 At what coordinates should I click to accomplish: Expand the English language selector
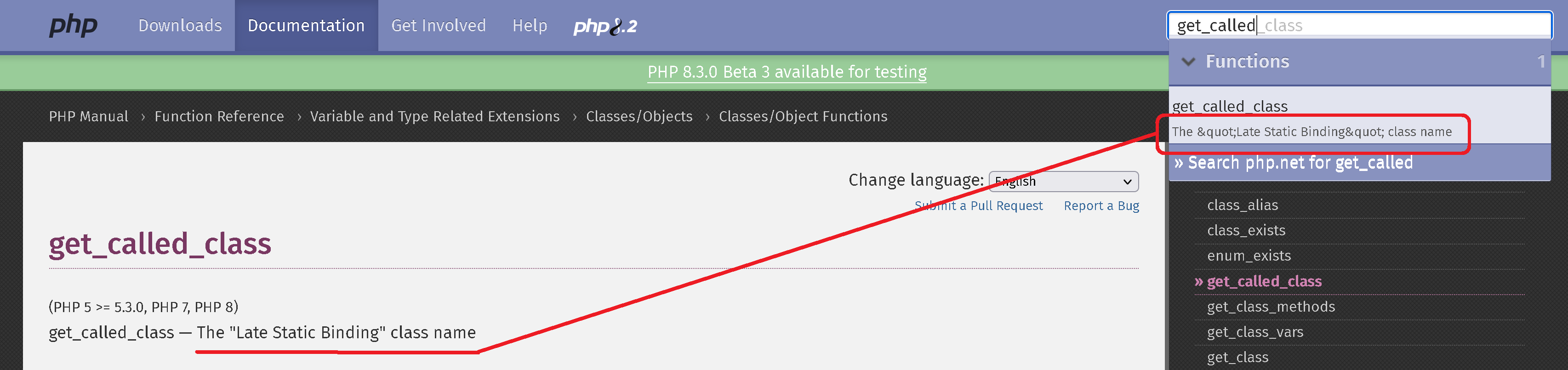pos(1062,182)
